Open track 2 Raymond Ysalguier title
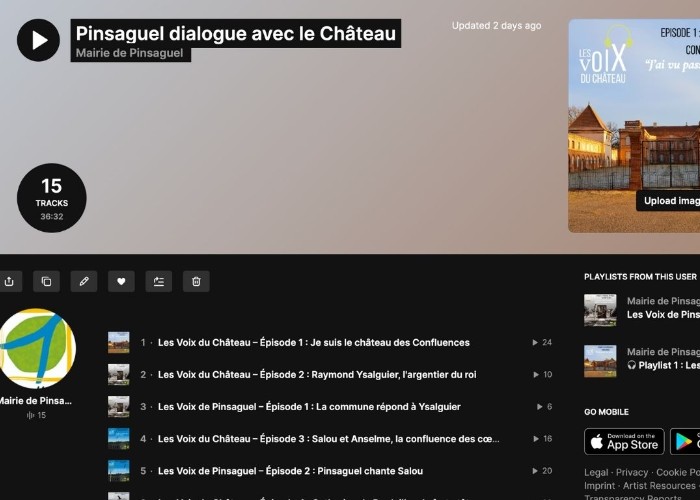 tap(317, 375)
